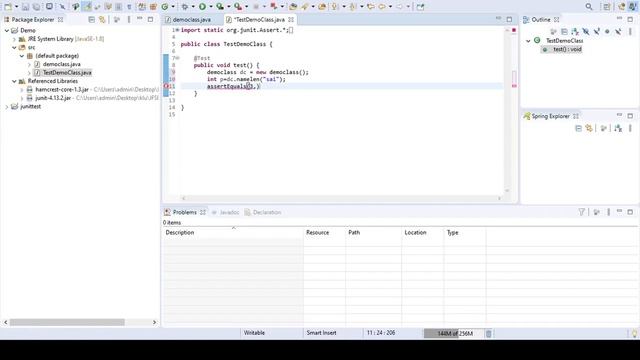Screen dimensions: 640x360
Task: Select junit-4.13.2.jar library entry
Action: tap(53, 98)
